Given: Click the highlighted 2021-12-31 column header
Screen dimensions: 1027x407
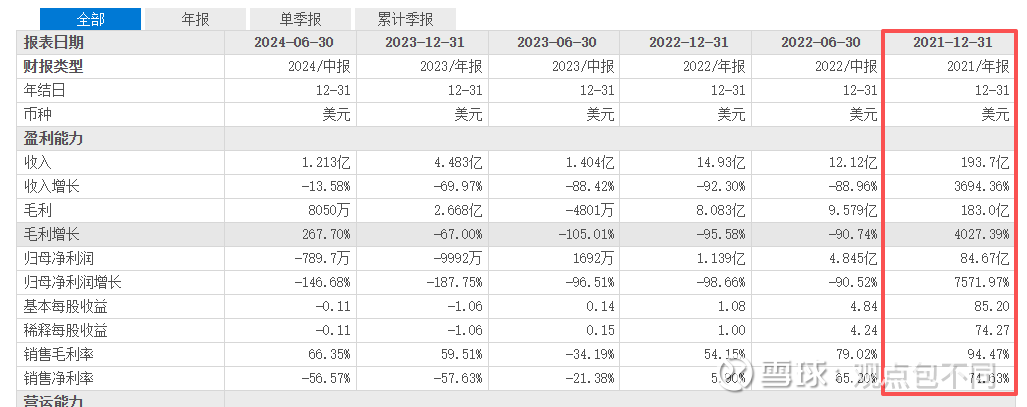Looking at the screenshot, I should pyautogui.click(x=950, y=43).
